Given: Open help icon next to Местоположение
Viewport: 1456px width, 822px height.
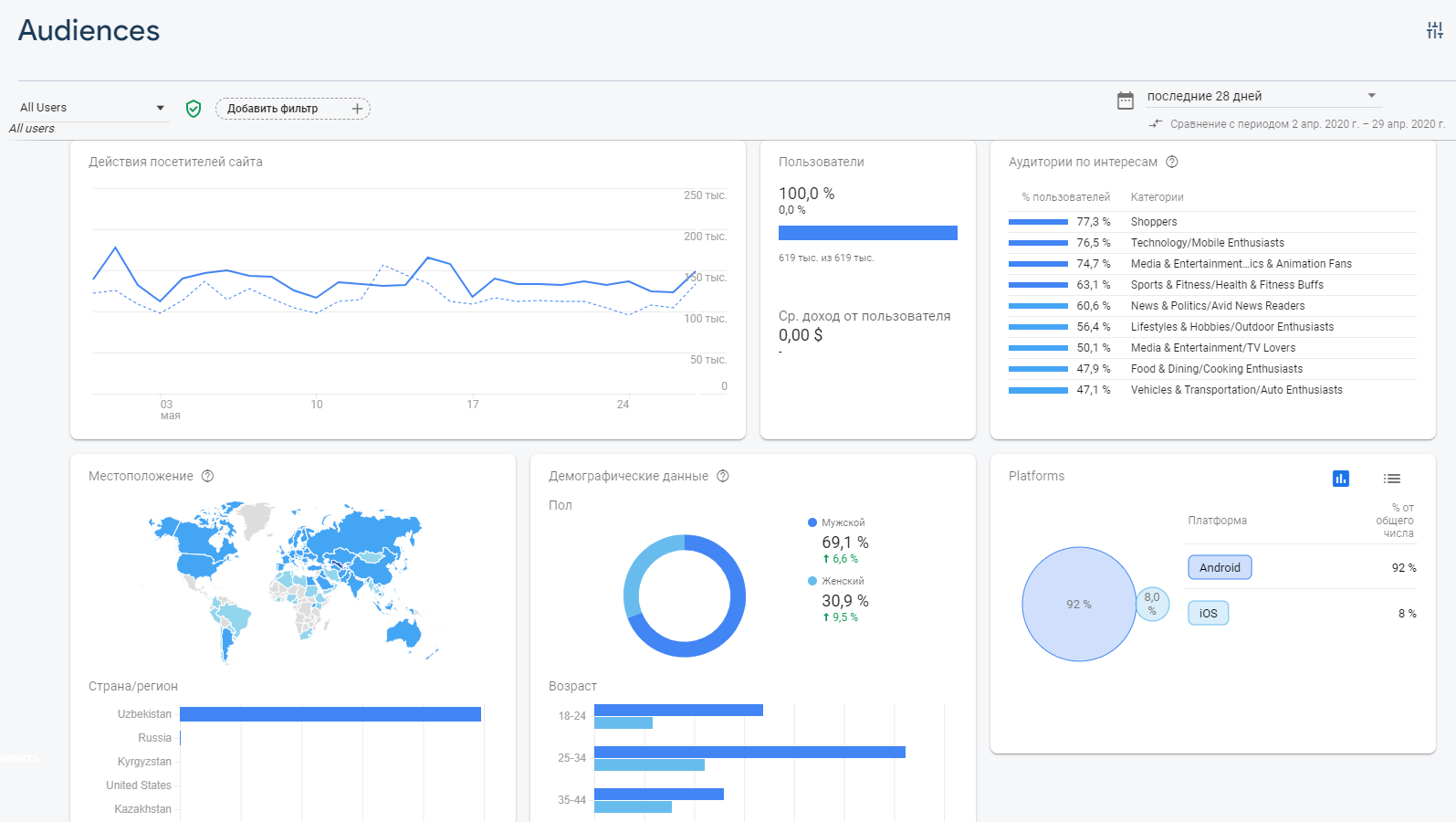Looking at the screenshot, I should 207,476.
